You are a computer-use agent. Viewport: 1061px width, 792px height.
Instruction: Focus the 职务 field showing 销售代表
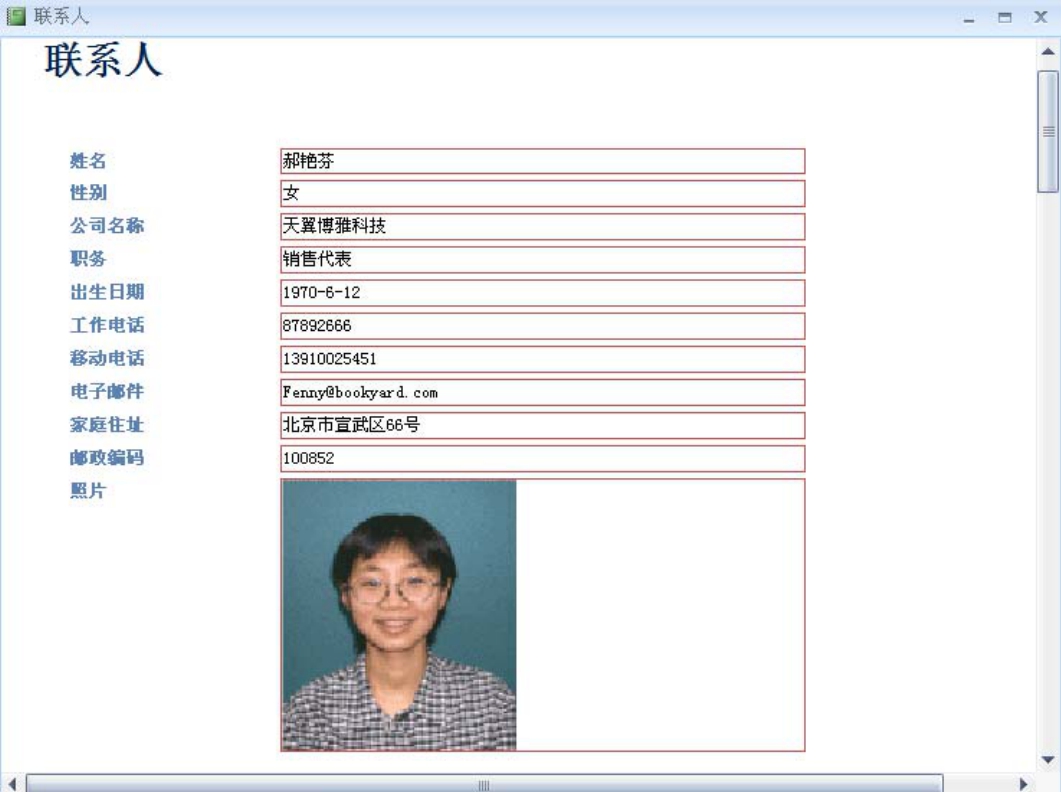[542, 260]
